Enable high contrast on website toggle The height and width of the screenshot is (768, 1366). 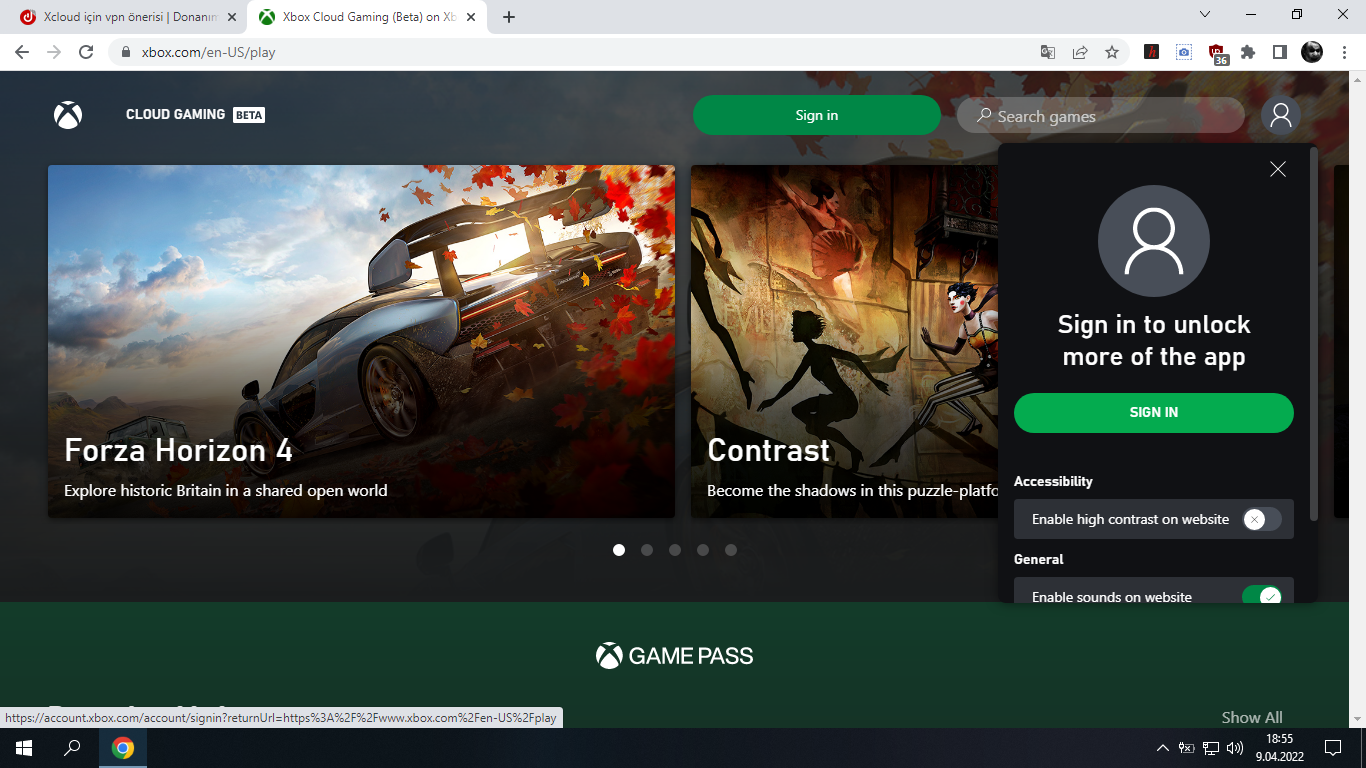click(x=1261, y=519)
